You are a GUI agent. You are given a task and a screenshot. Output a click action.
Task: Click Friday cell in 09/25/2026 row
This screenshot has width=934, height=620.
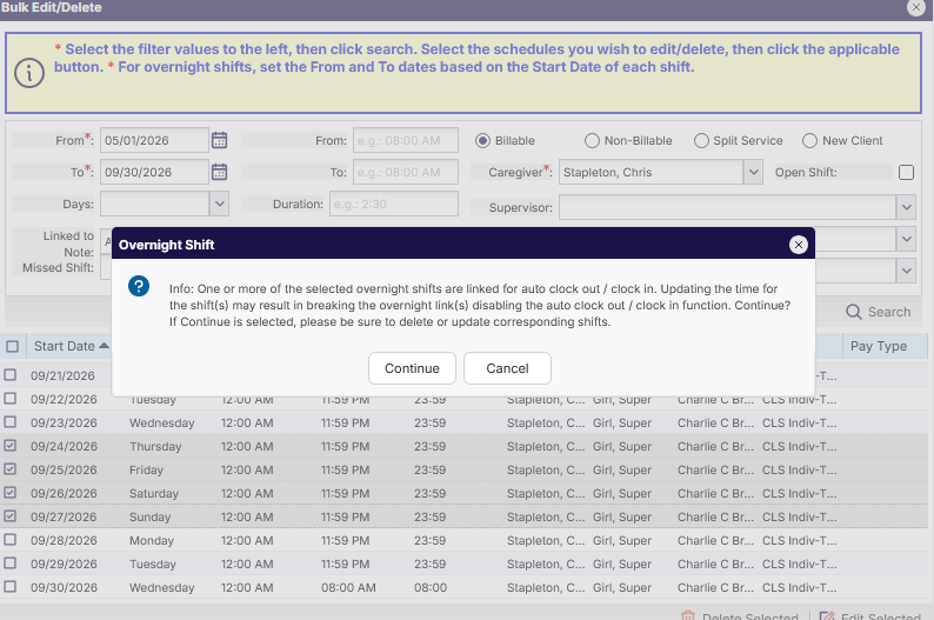(146, 470)
